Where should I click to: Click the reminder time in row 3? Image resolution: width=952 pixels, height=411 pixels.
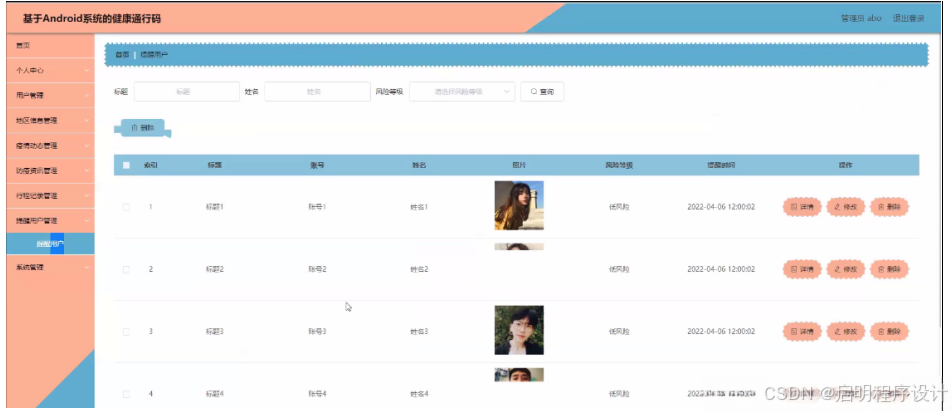(x=721, y=331)
